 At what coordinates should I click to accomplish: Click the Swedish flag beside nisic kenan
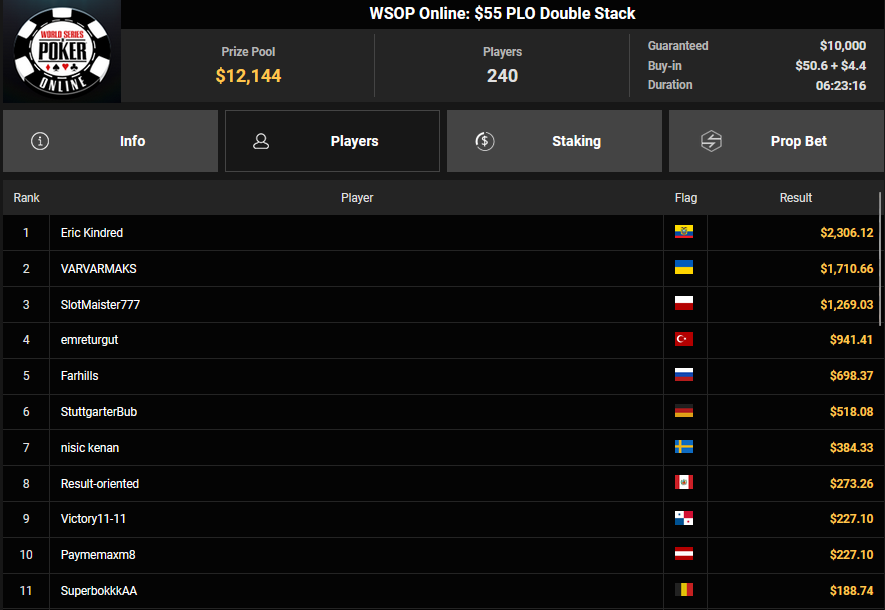tap(684, 447)
